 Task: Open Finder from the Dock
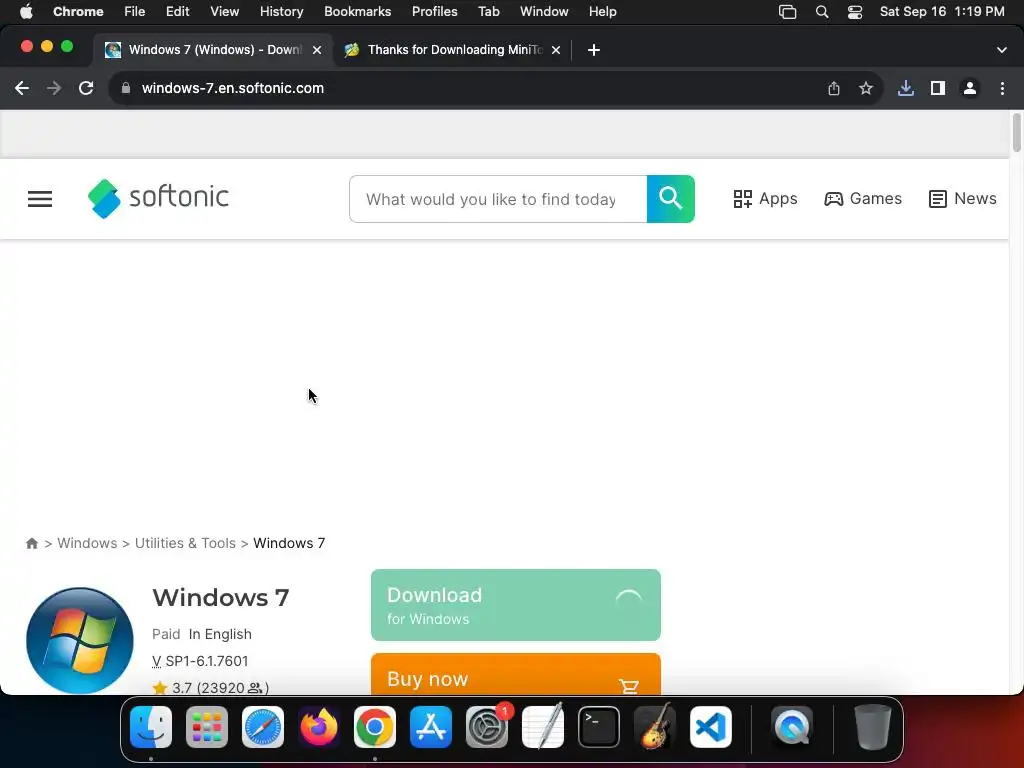(151, 727)
